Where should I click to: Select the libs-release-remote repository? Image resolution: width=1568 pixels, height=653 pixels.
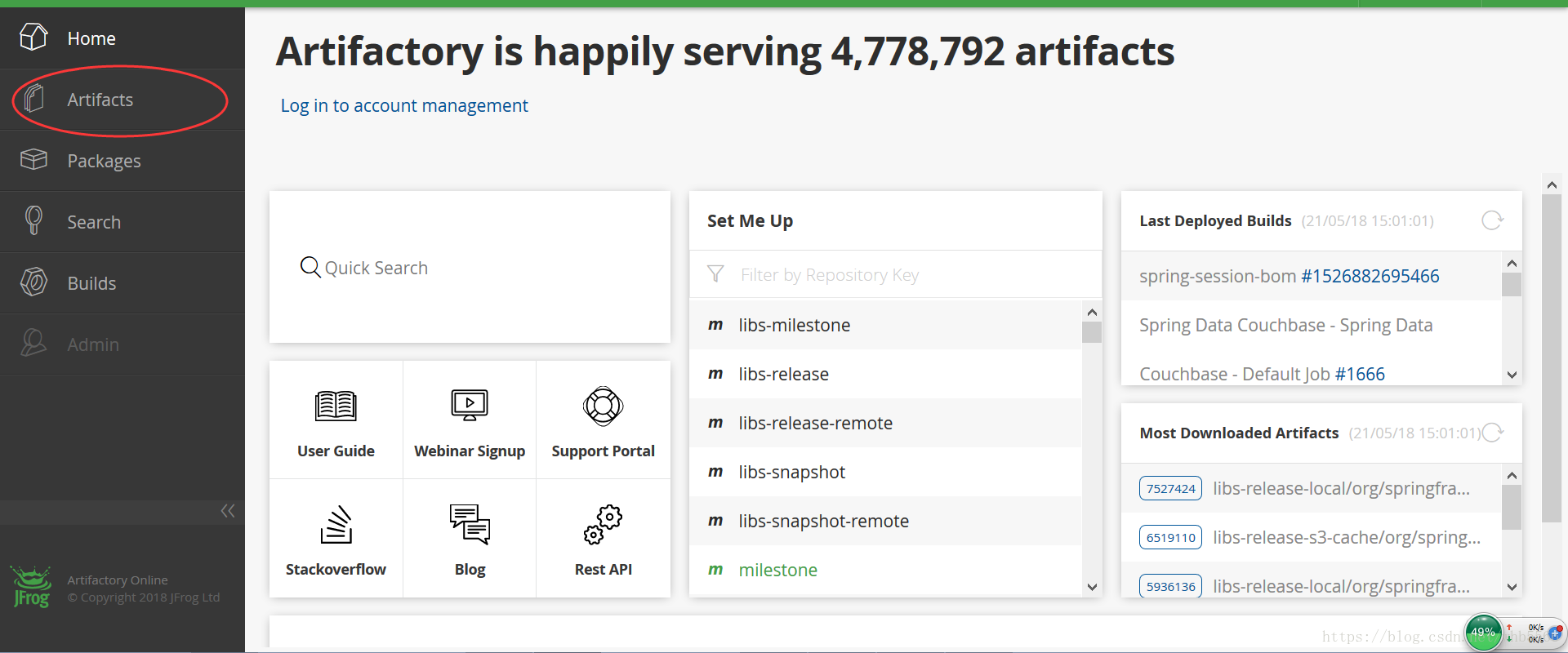886,423
